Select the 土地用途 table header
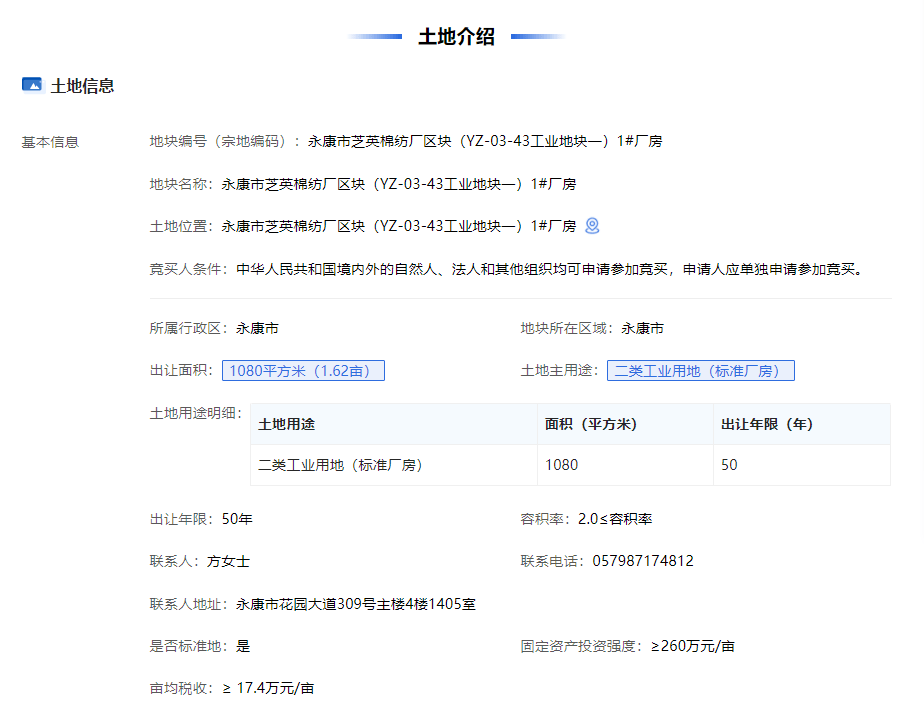Viewport: 924px width, 706px height. (x=292, y=424)
